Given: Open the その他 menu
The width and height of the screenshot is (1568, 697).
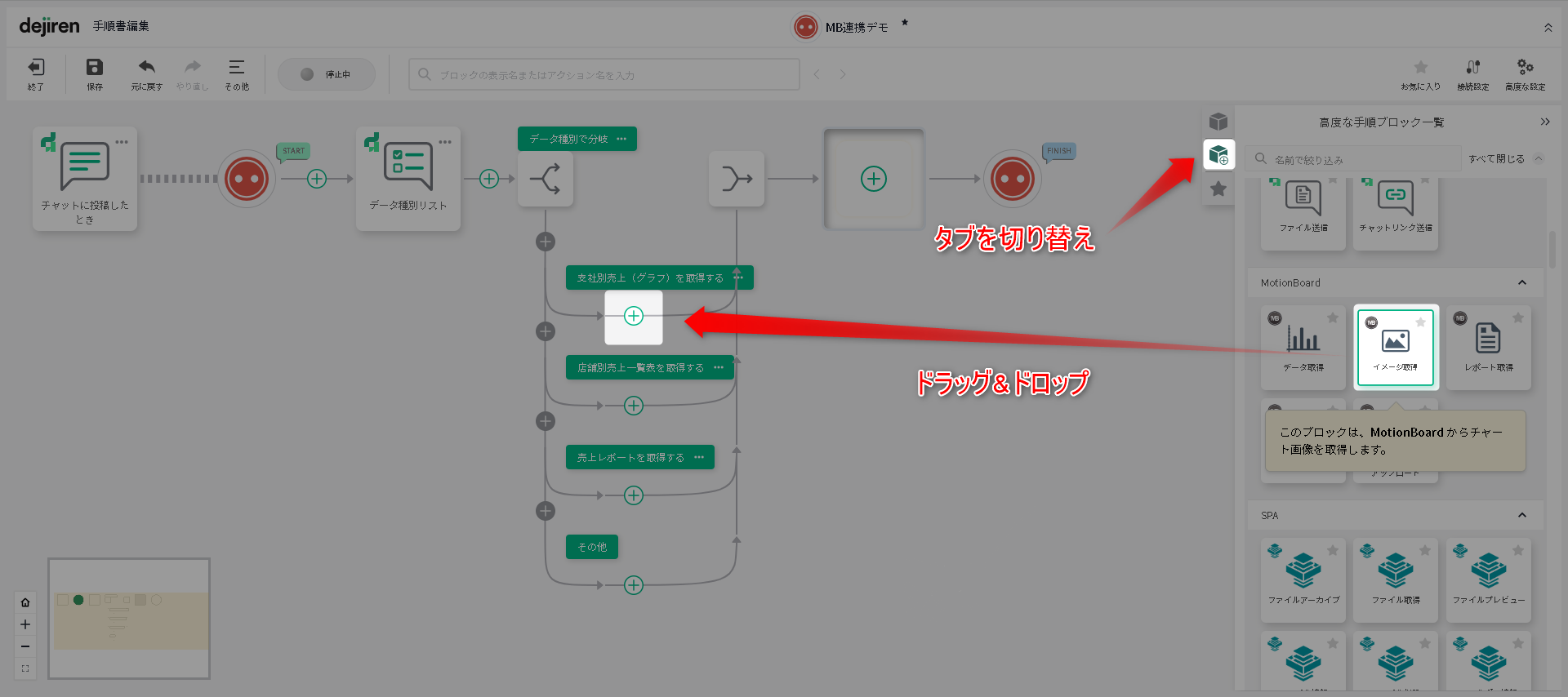Looking at the screenshot, I should [237, 73].
